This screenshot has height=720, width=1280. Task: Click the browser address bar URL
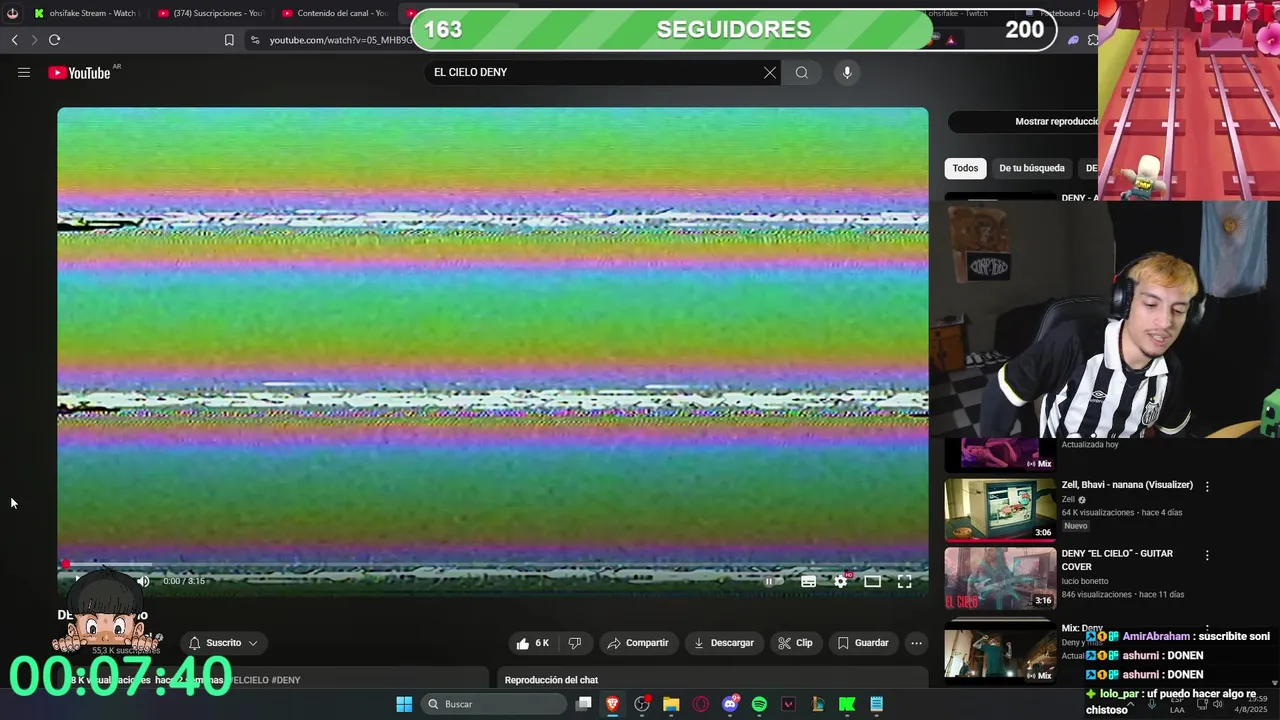(x=340, y=40)
